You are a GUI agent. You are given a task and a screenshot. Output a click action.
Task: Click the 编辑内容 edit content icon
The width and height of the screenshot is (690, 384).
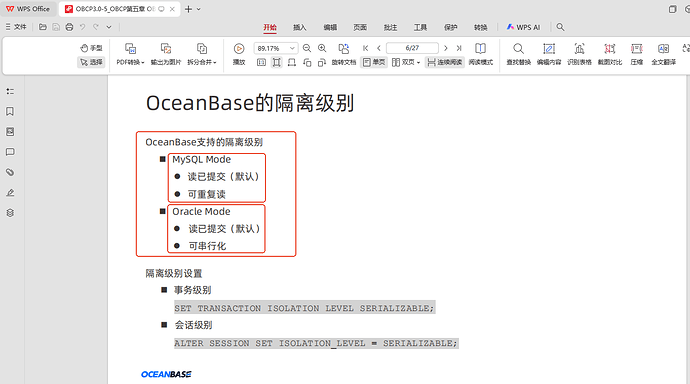tap(549, 54)
